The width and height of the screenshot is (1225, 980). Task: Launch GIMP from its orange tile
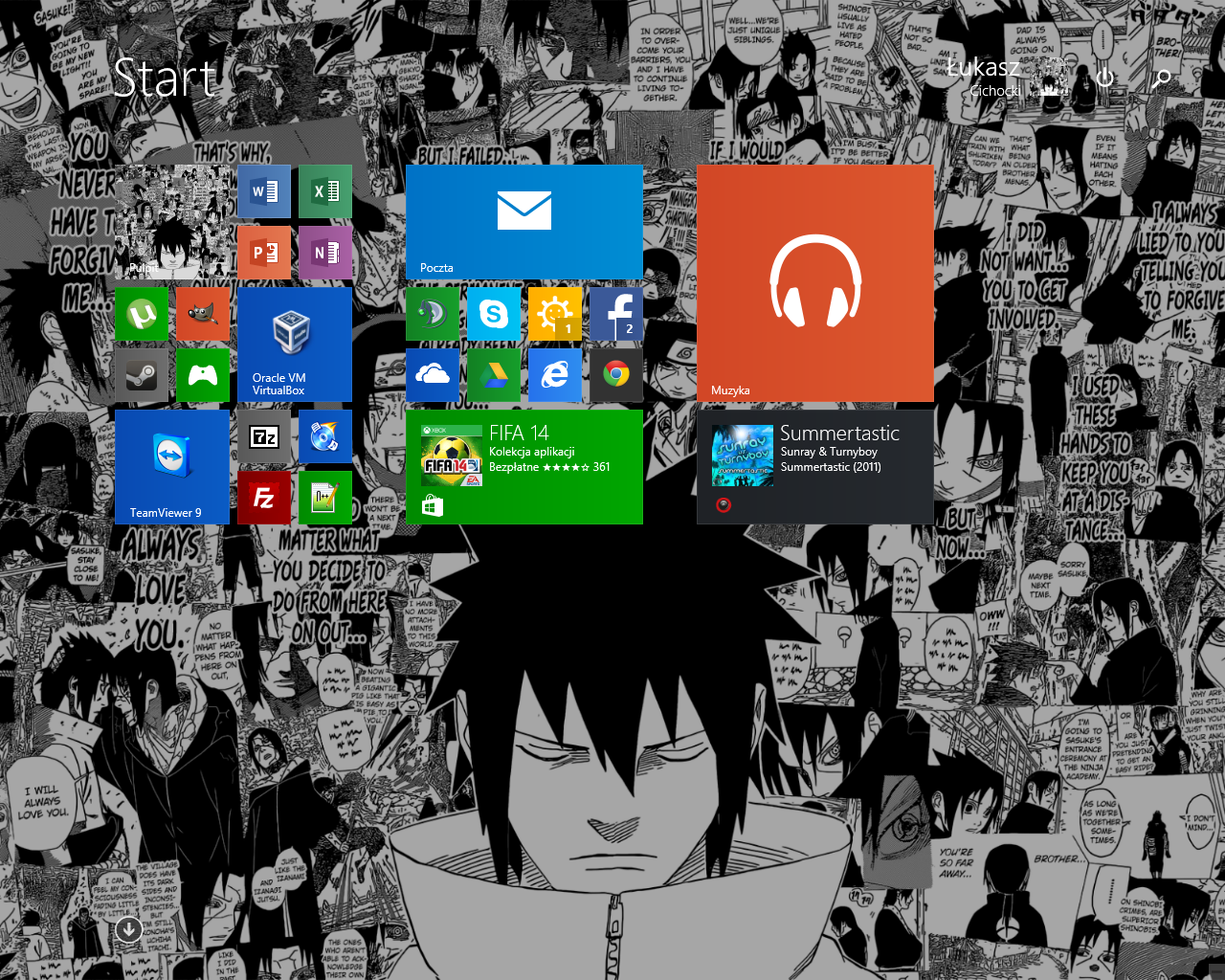tap(203, 314)
